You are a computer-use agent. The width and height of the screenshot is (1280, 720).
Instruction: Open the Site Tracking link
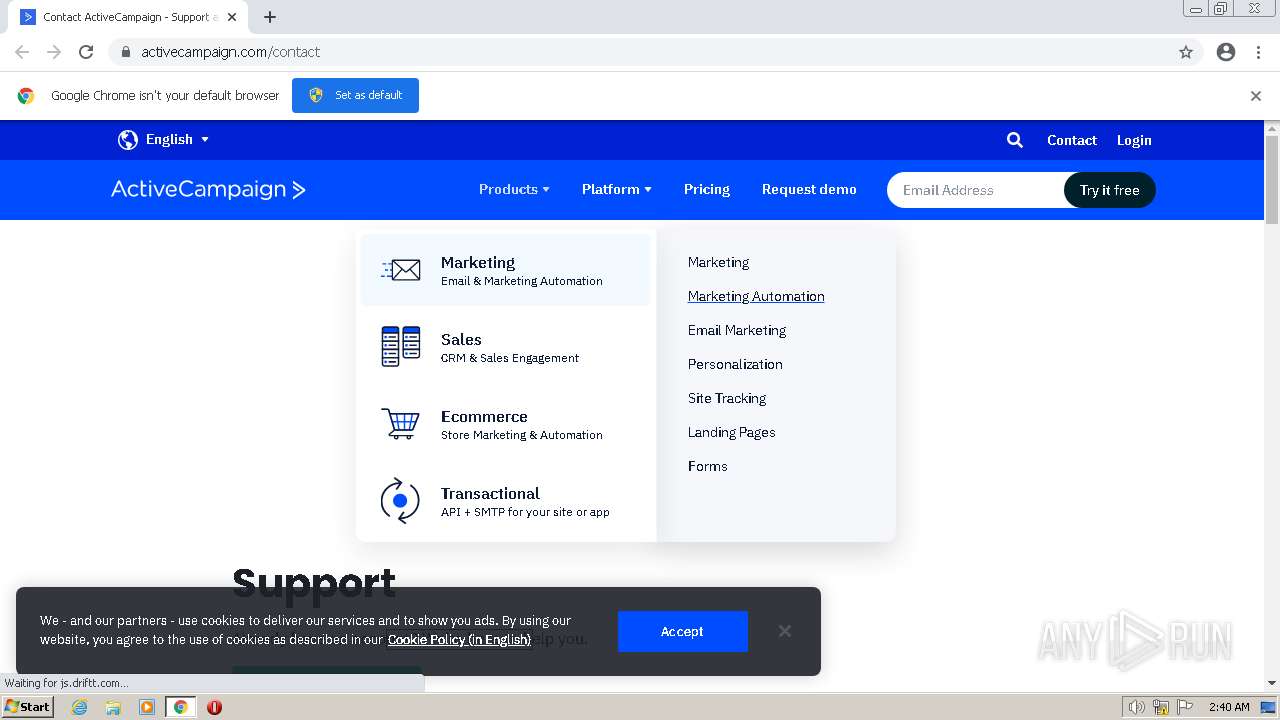pos(727,398)
